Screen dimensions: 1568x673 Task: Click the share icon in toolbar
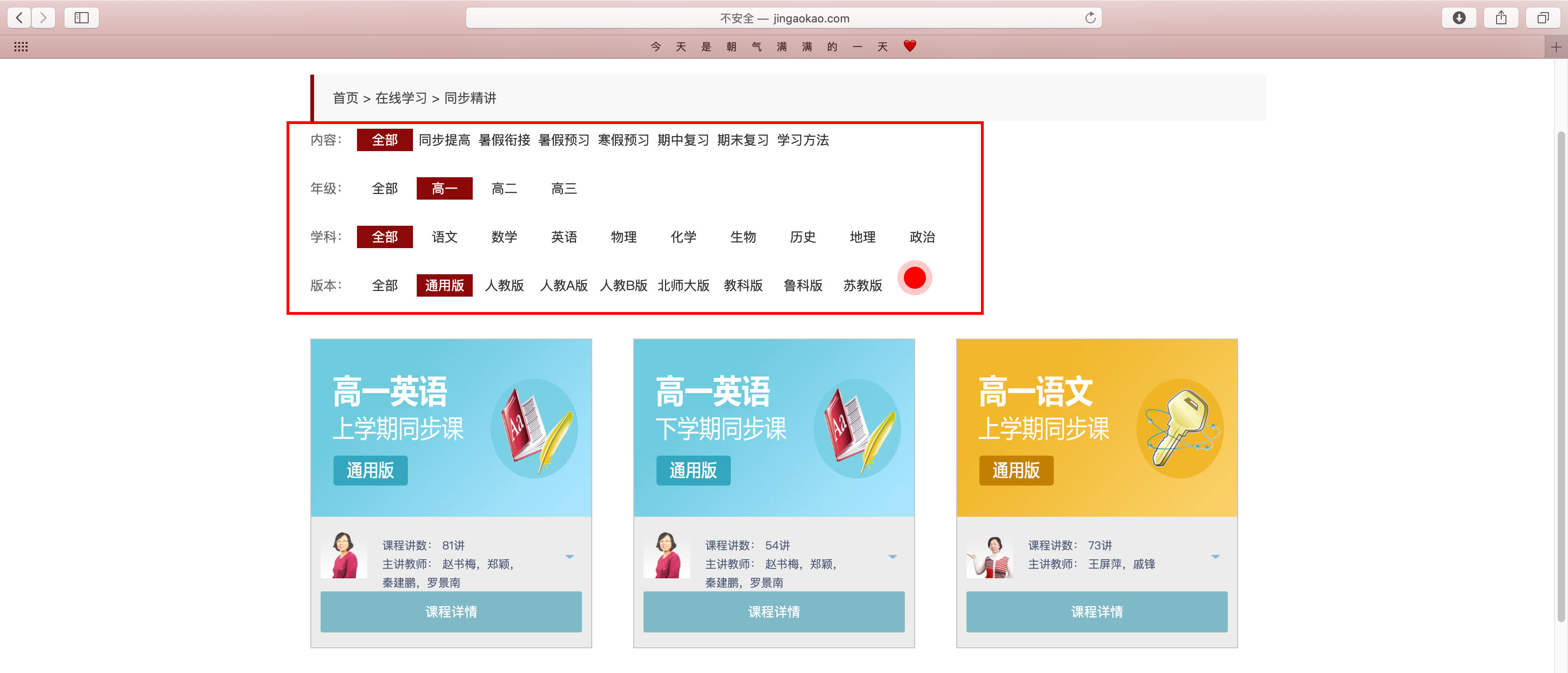click(x=1501, y=18)
